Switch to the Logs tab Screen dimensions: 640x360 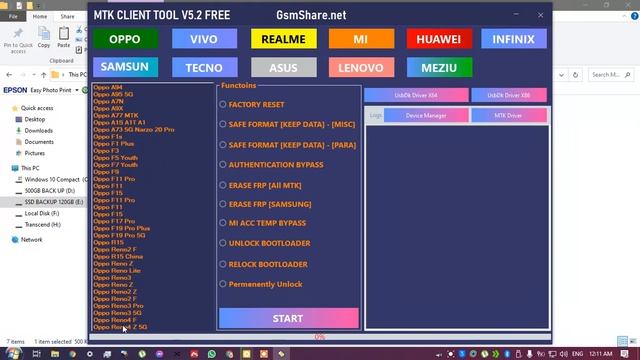coord(375,116)
